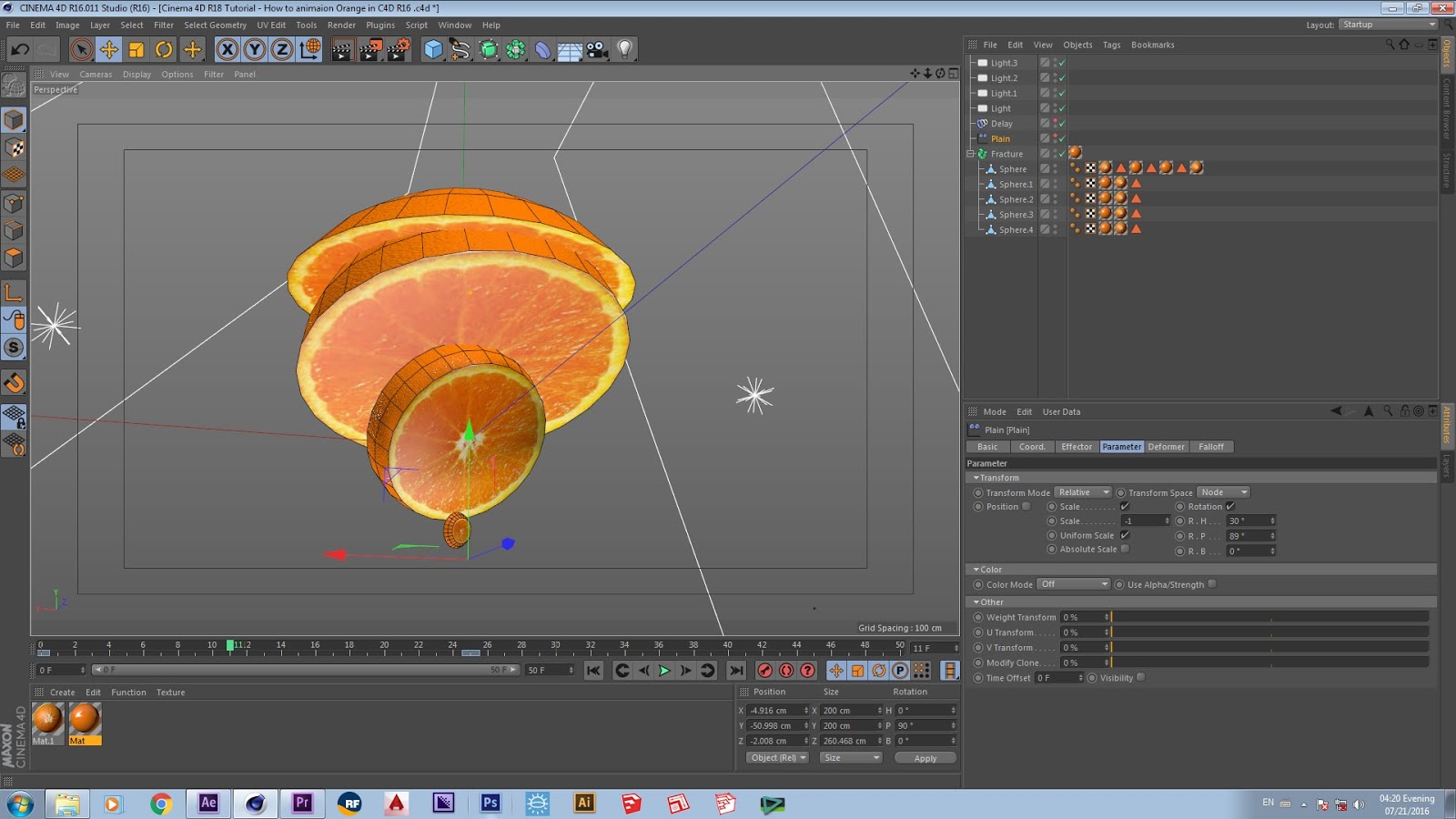Click the light bulb icon in the toolbar
The image size is (1456, 819).
click(x=624, y=49)
